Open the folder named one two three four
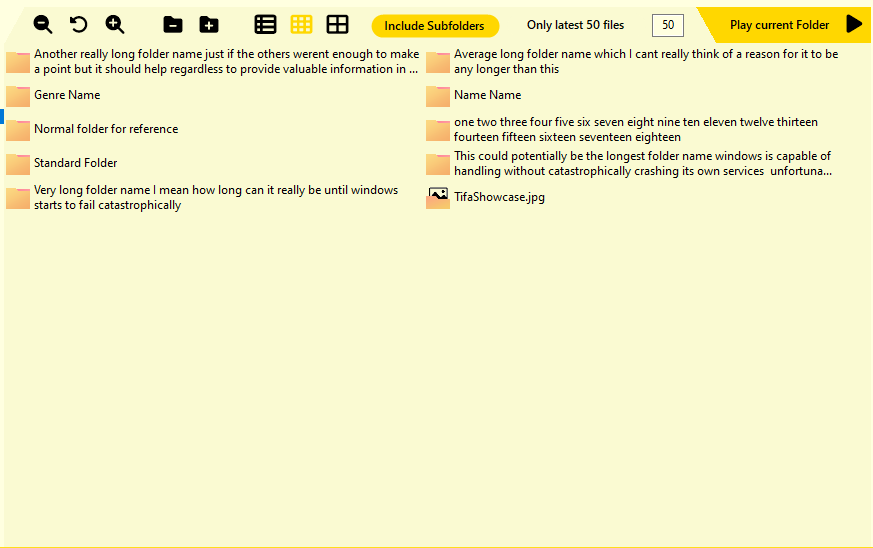Image resolution: width=873 pixels, height=548 pixels. click(635, 129)
